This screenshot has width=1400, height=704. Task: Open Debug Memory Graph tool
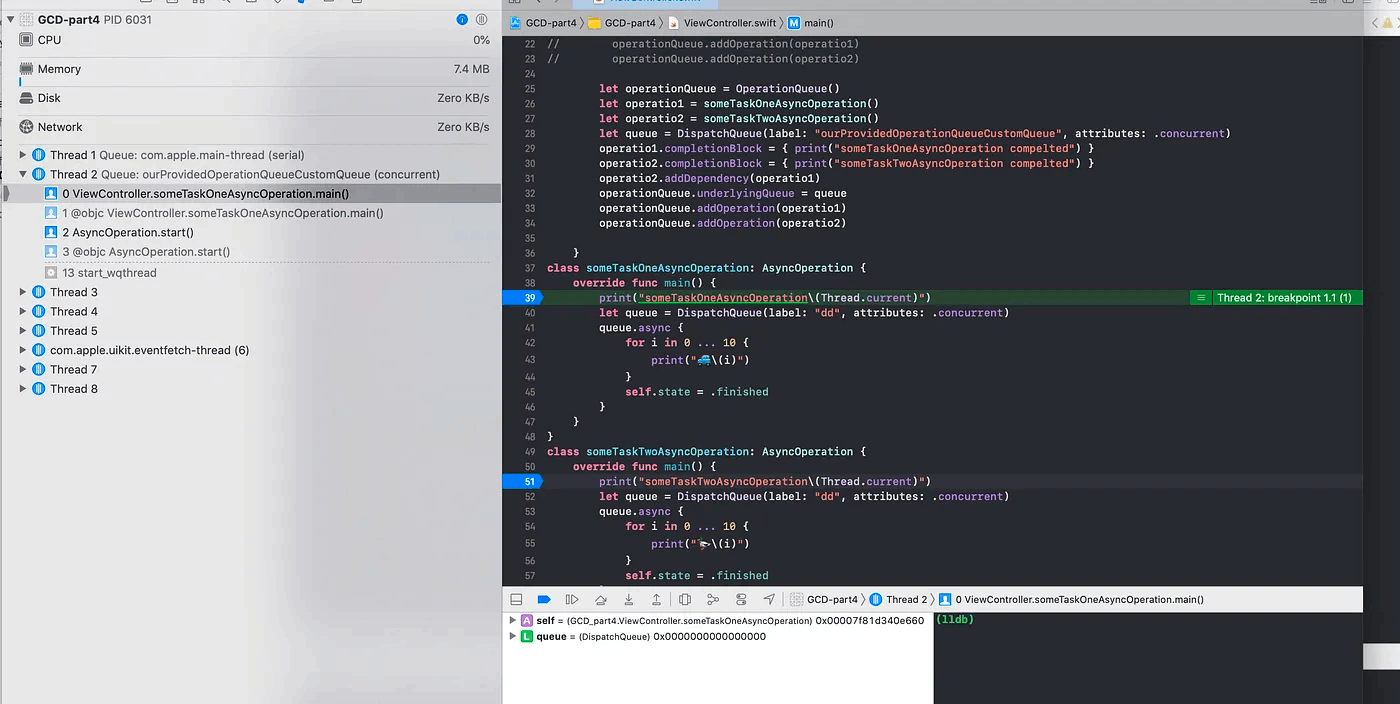713,599
